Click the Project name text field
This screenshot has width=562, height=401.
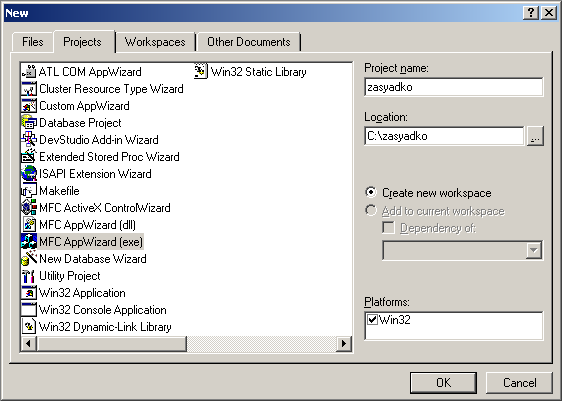[x=454, y=87]
